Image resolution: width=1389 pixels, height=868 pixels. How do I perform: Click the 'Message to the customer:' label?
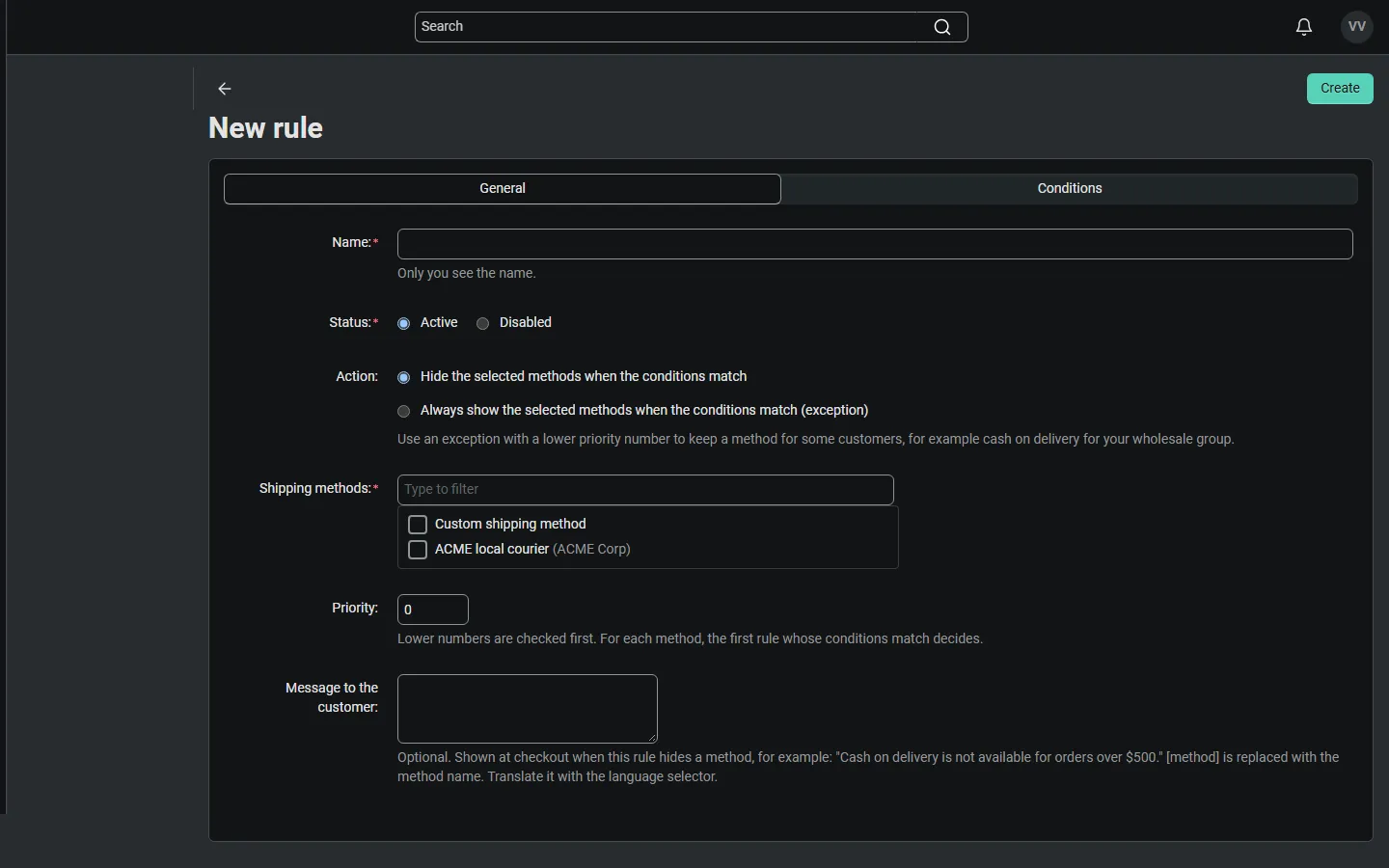click(x=332, y=698)
